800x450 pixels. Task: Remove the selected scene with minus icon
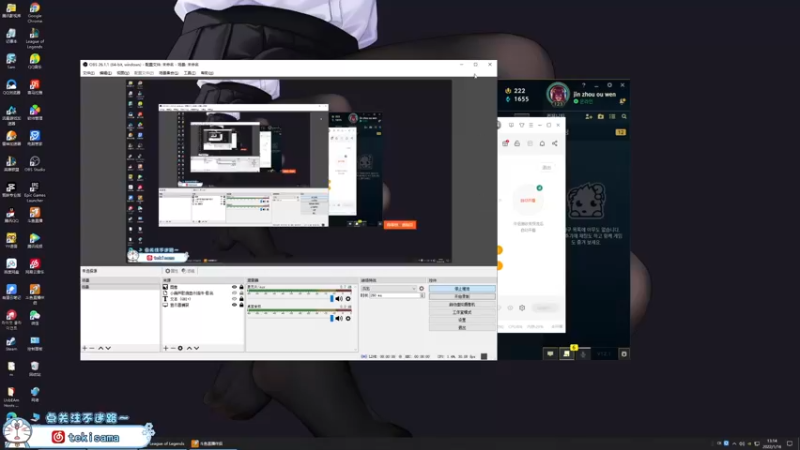click(92, 348)
